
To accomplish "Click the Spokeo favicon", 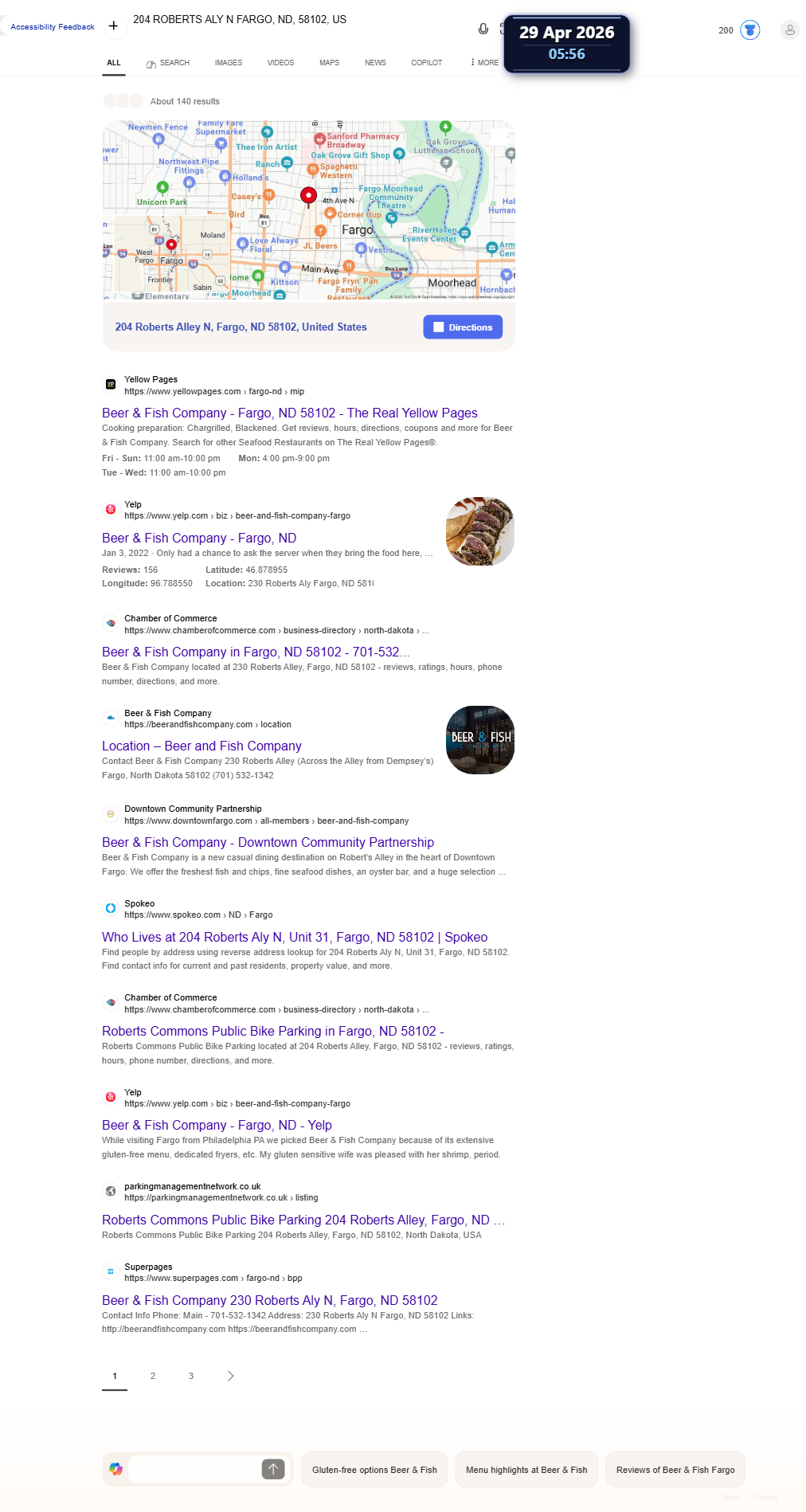I will tap(111, 908).
